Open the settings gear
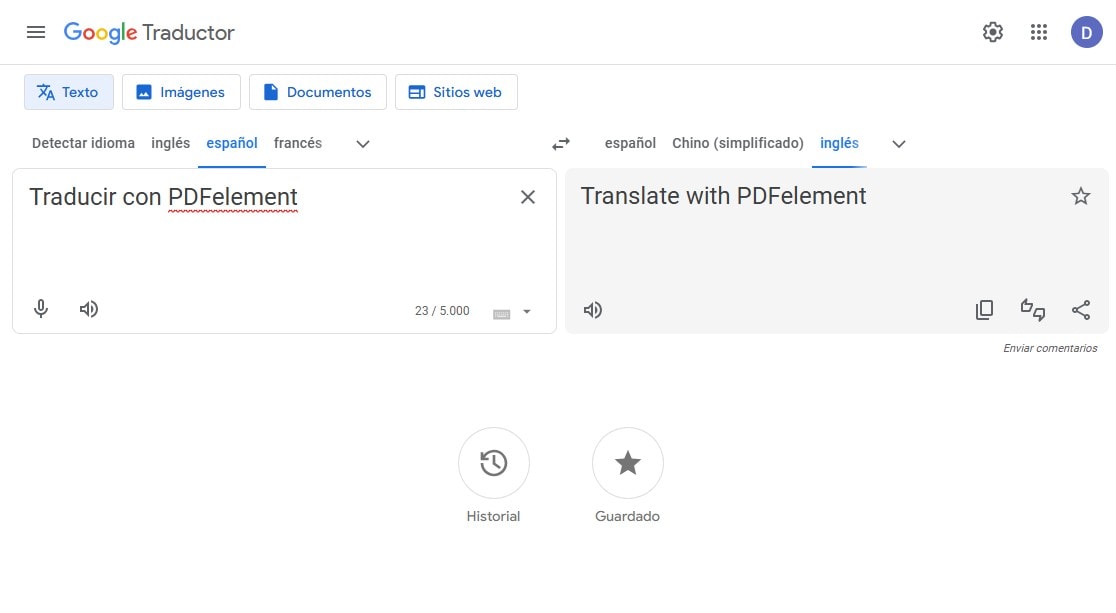 point(992,32)
